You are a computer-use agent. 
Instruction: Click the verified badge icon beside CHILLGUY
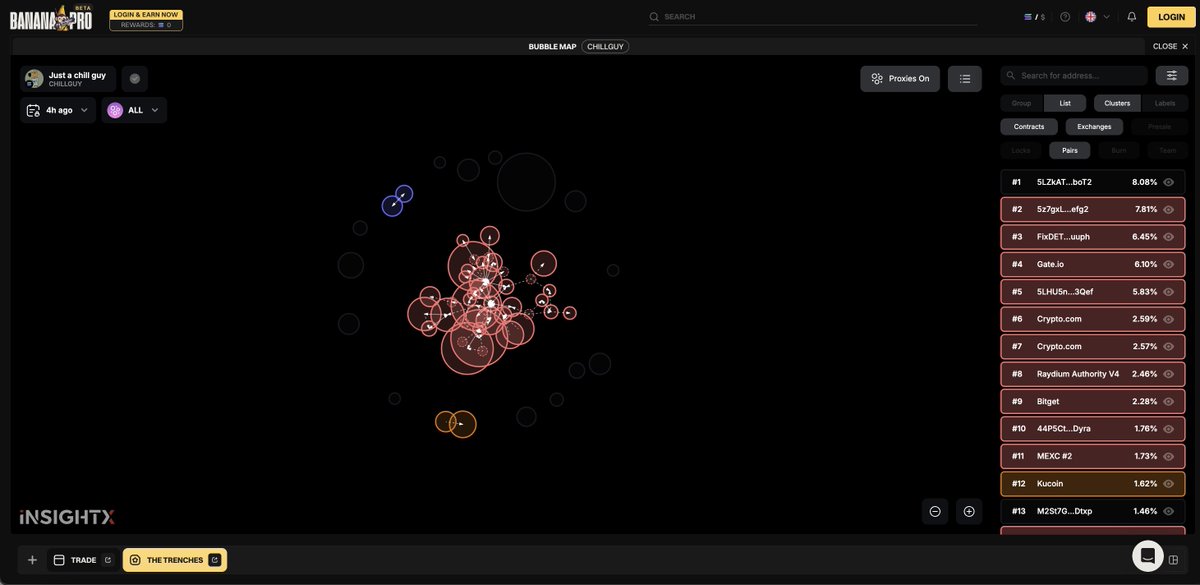[x=135, y=79]
